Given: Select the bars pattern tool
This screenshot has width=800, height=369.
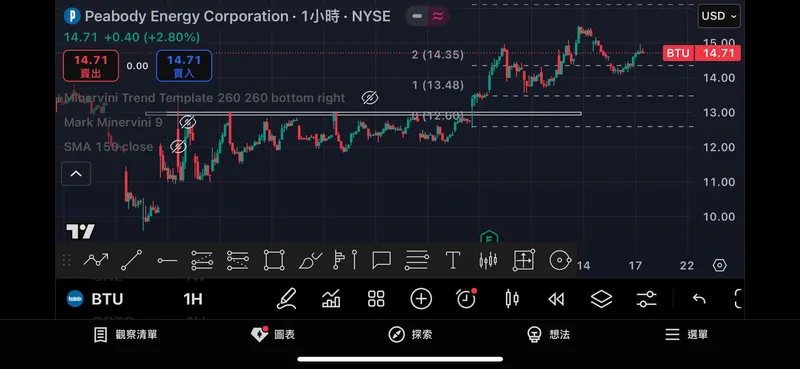Looking at the screenshot, I should (488, 260).
